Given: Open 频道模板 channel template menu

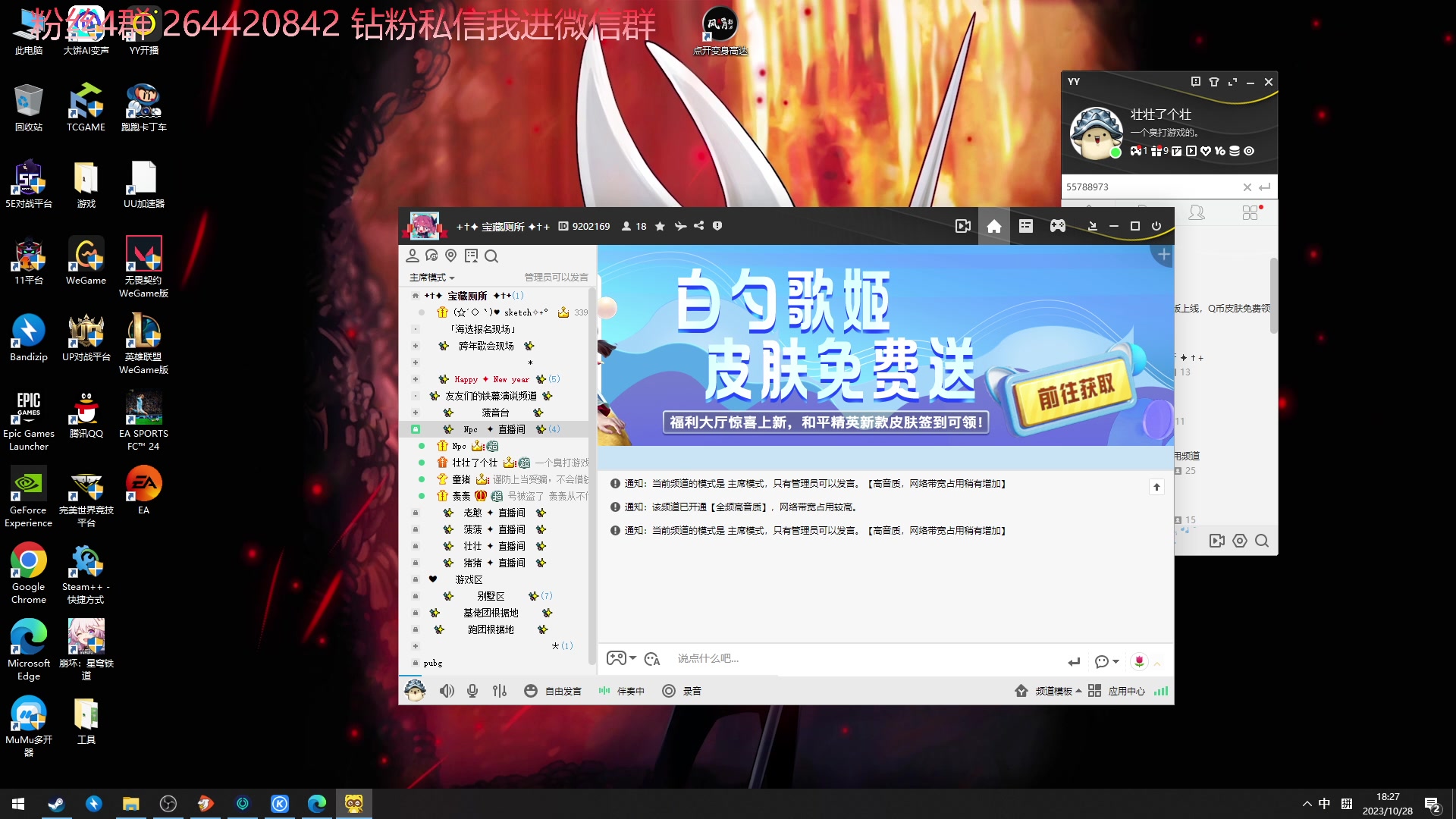Looking at the screenshot, I should [1048, 691].
